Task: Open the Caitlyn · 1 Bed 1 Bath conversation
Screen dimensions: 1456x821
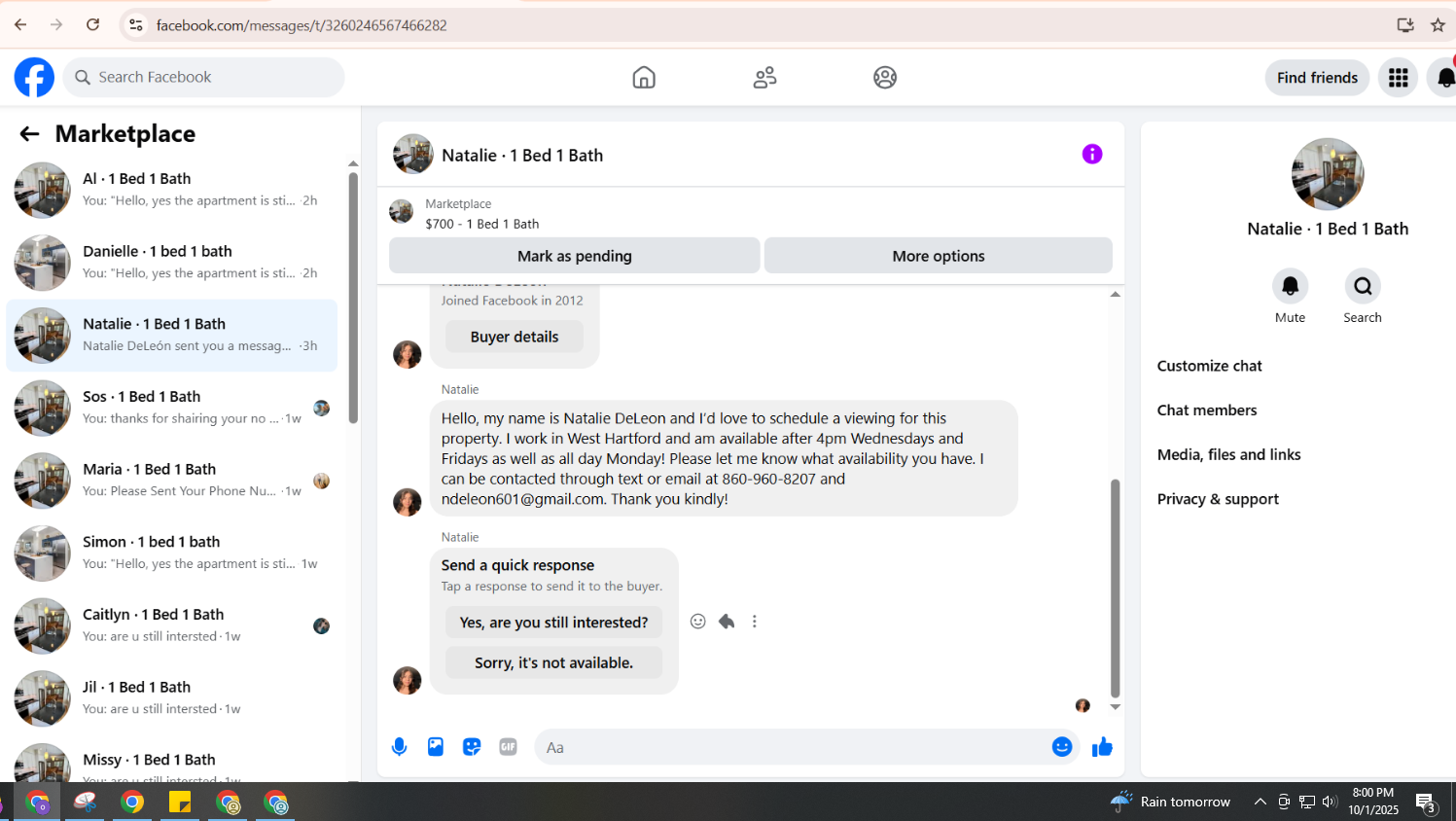Action: (172, 625)
